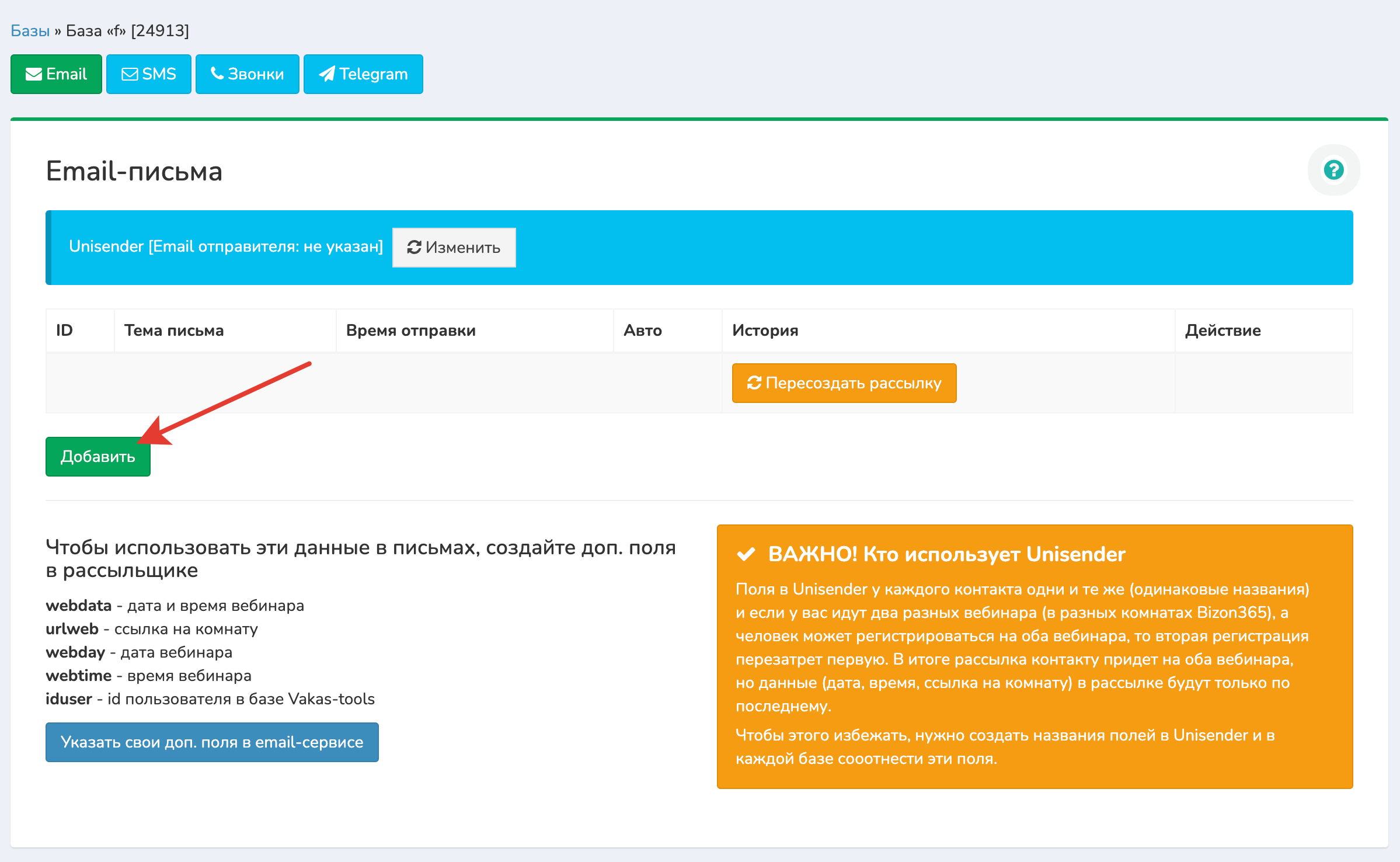Click the Время отправки column header

coord(410,331)
